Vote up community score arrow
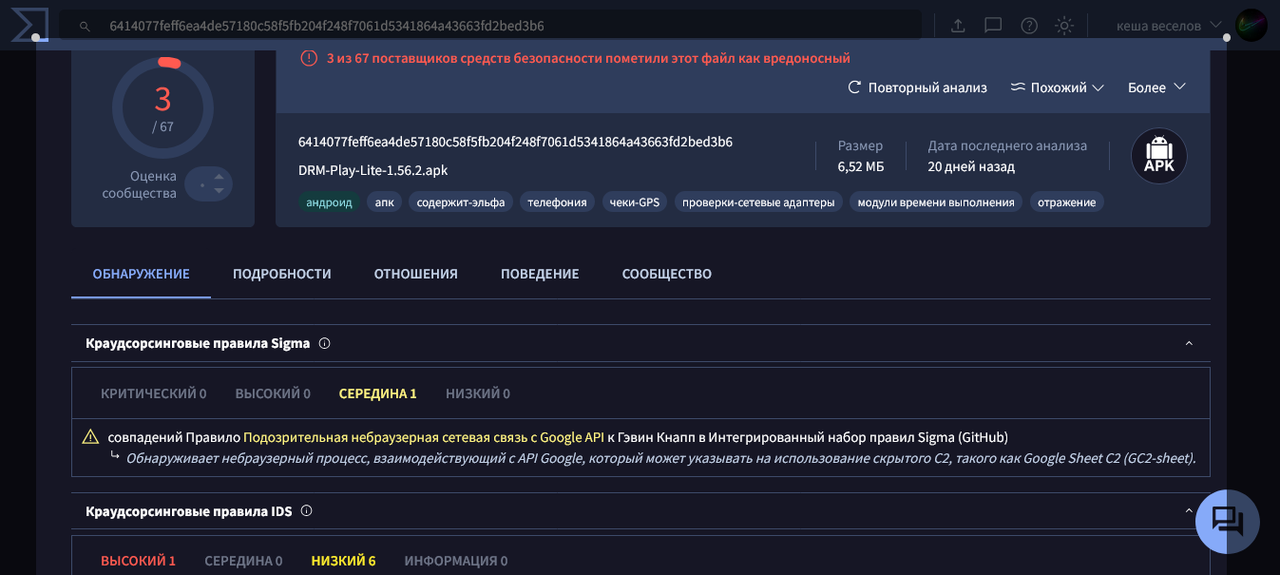 pos(221,176)
